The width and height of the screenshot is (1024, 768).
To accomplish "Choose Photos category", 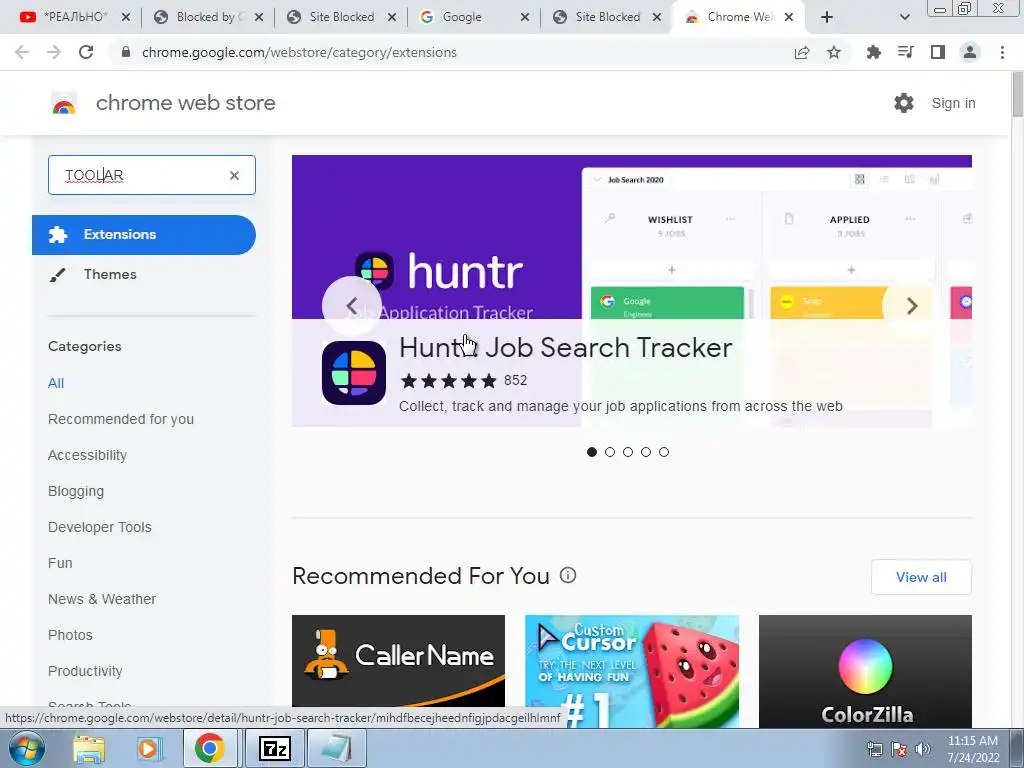I will [x=70, y=635].
